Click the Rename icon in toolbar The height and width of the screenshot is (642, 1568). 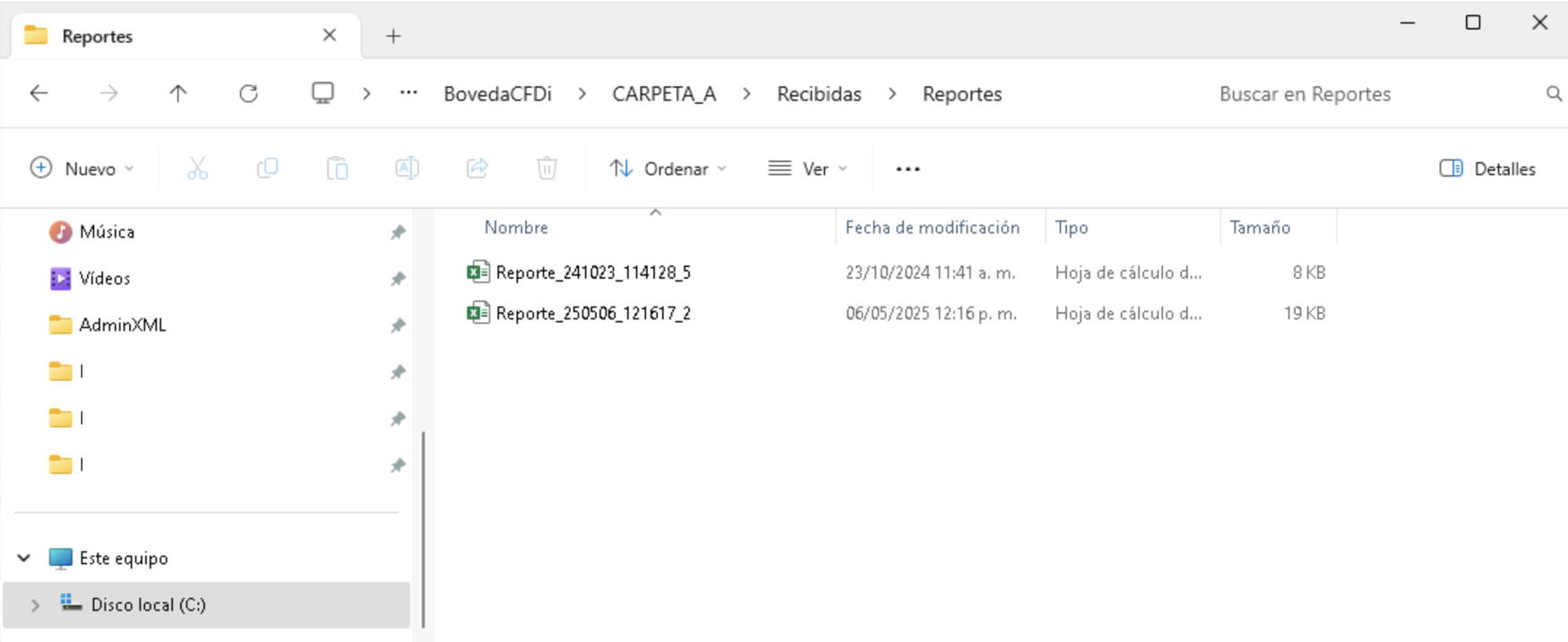(407, 169)
